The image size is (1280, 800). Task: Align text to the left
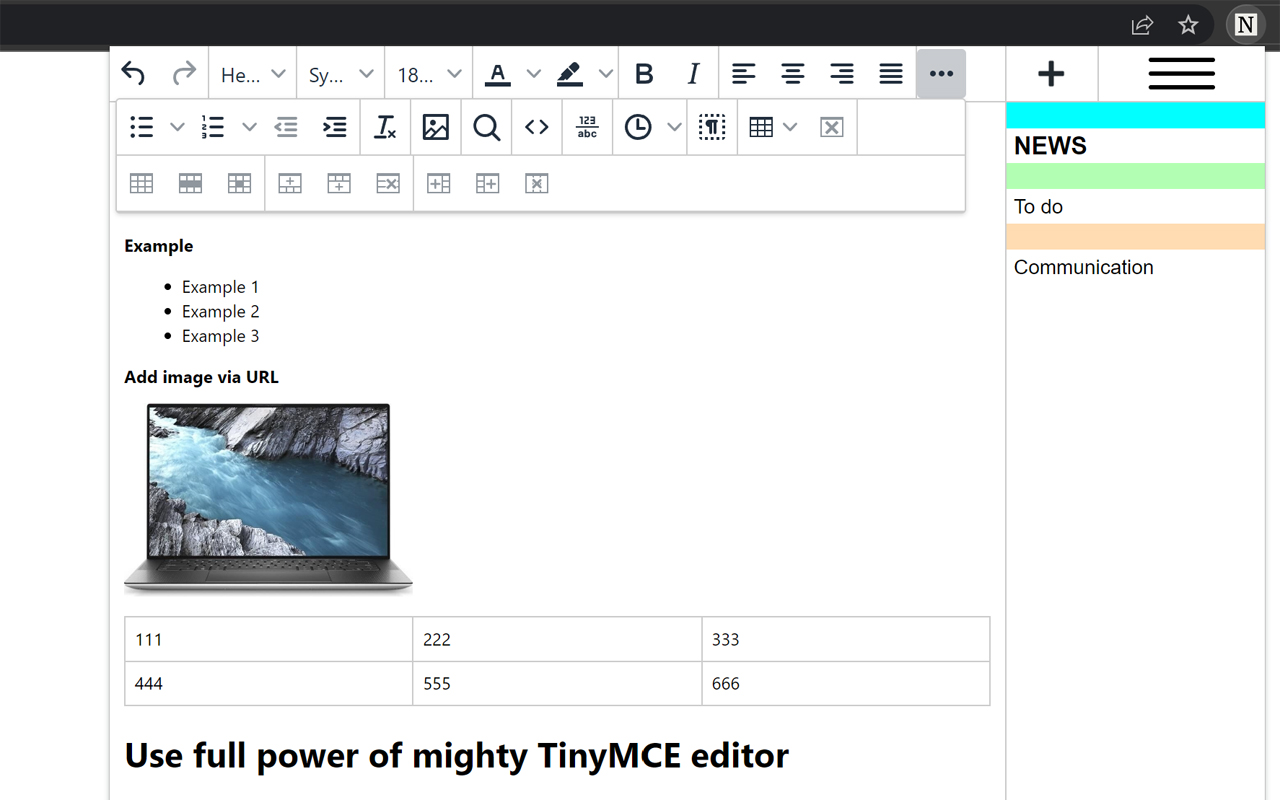point(744,74)
